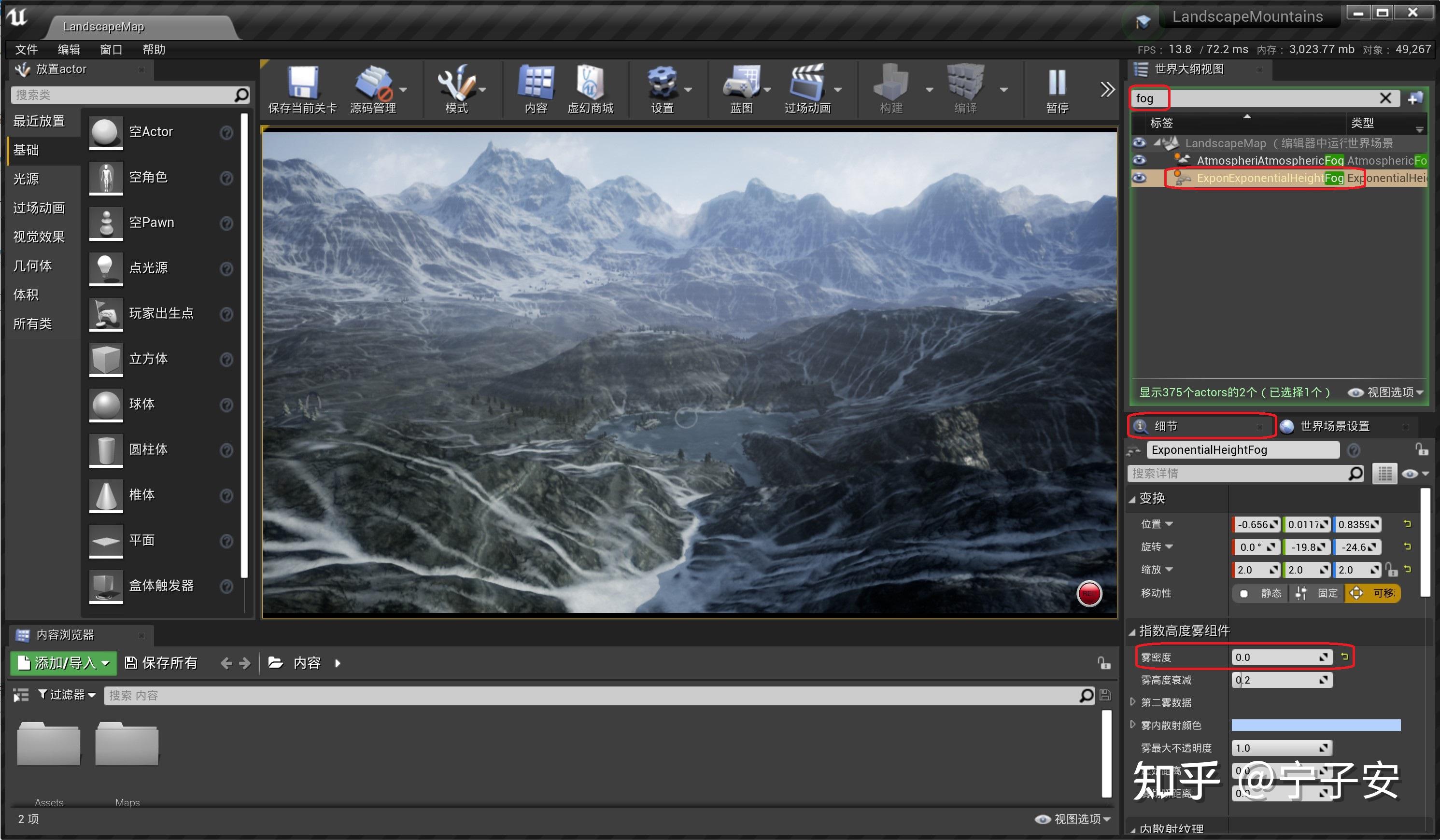Expand the Second Fog Data row

[1132, 702]
